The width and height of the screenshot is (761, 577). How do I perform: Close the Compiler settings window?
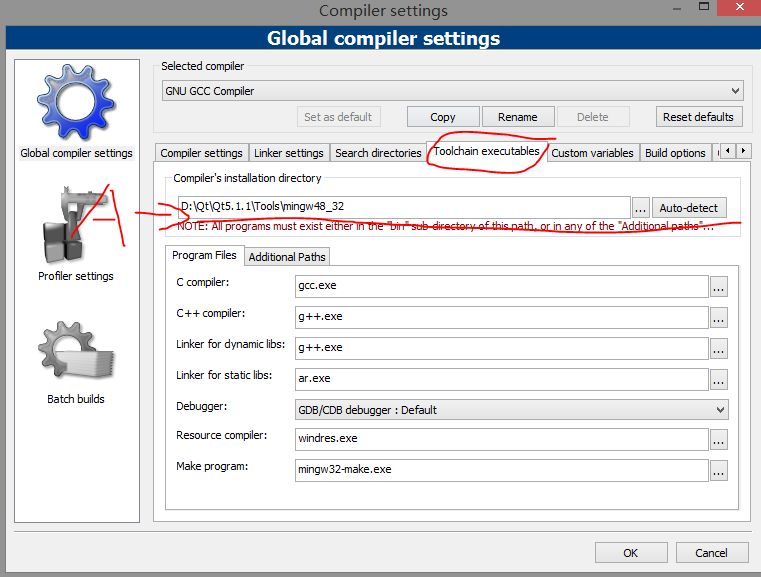[x=739, y=7]
